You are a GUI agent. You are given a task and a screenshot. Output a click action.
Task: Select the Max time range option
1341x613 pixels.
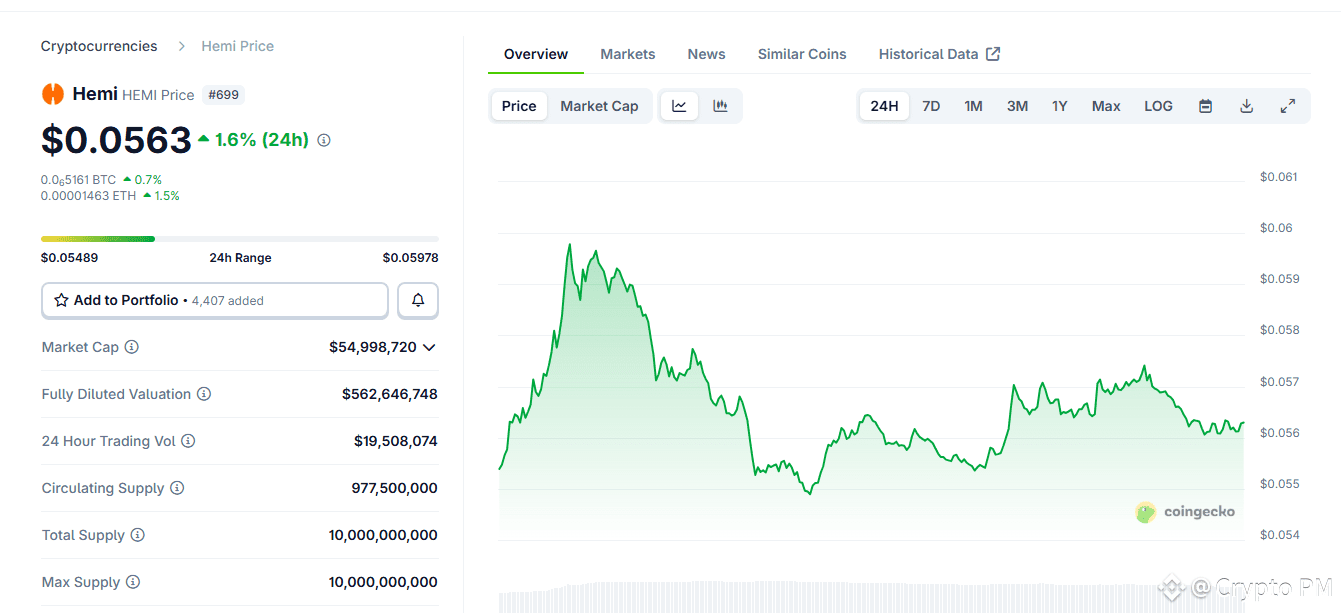tap(1106, 106)
